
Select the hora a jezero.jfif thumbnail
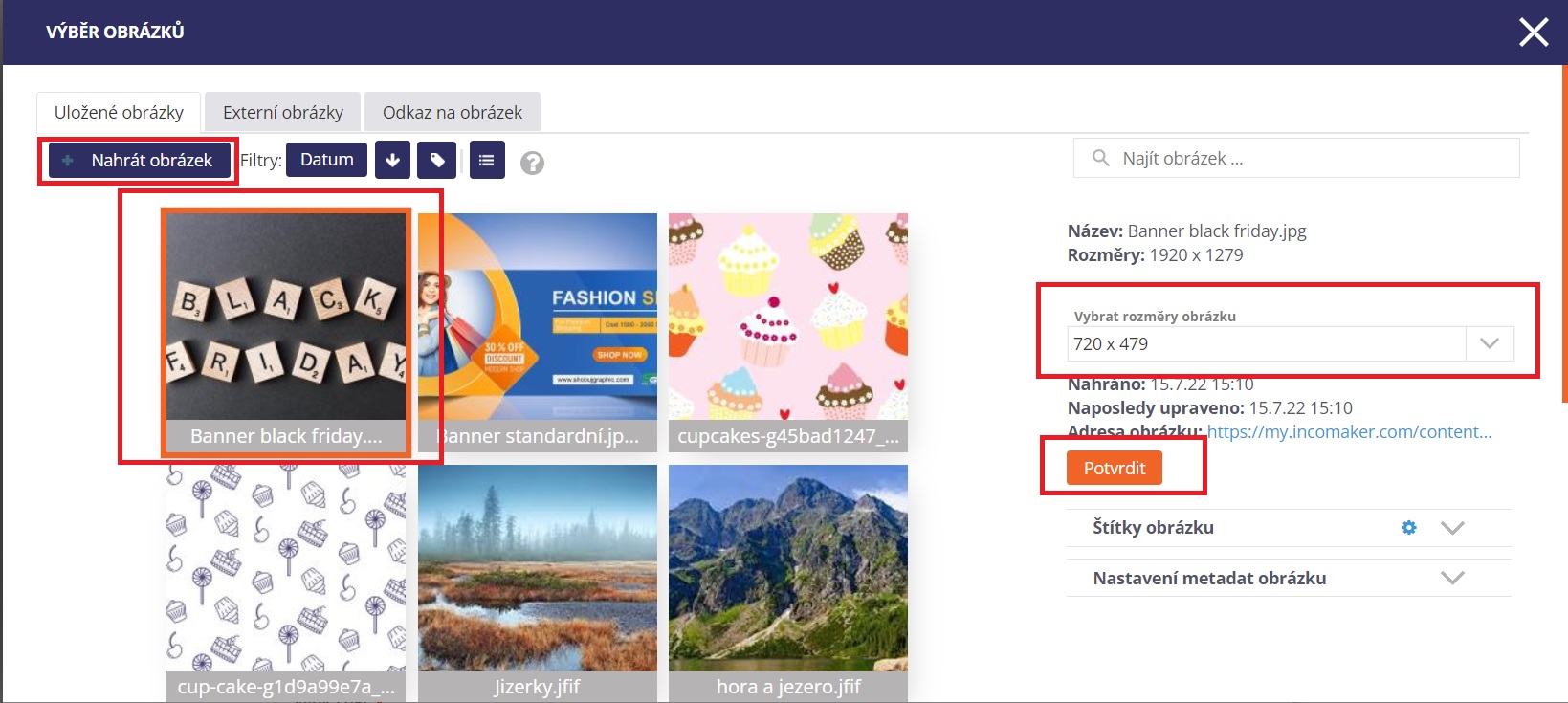click(788, 582)
